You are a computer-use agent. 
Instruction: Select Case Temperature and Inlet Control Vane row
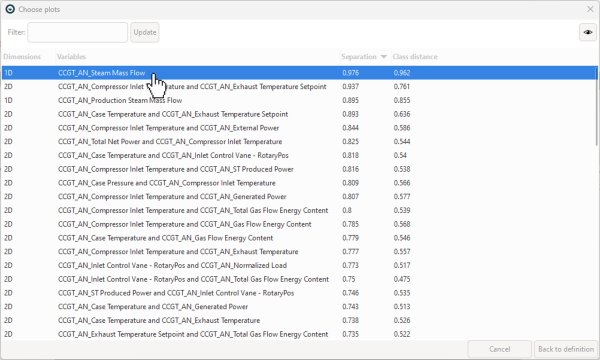tap(299, 155)
